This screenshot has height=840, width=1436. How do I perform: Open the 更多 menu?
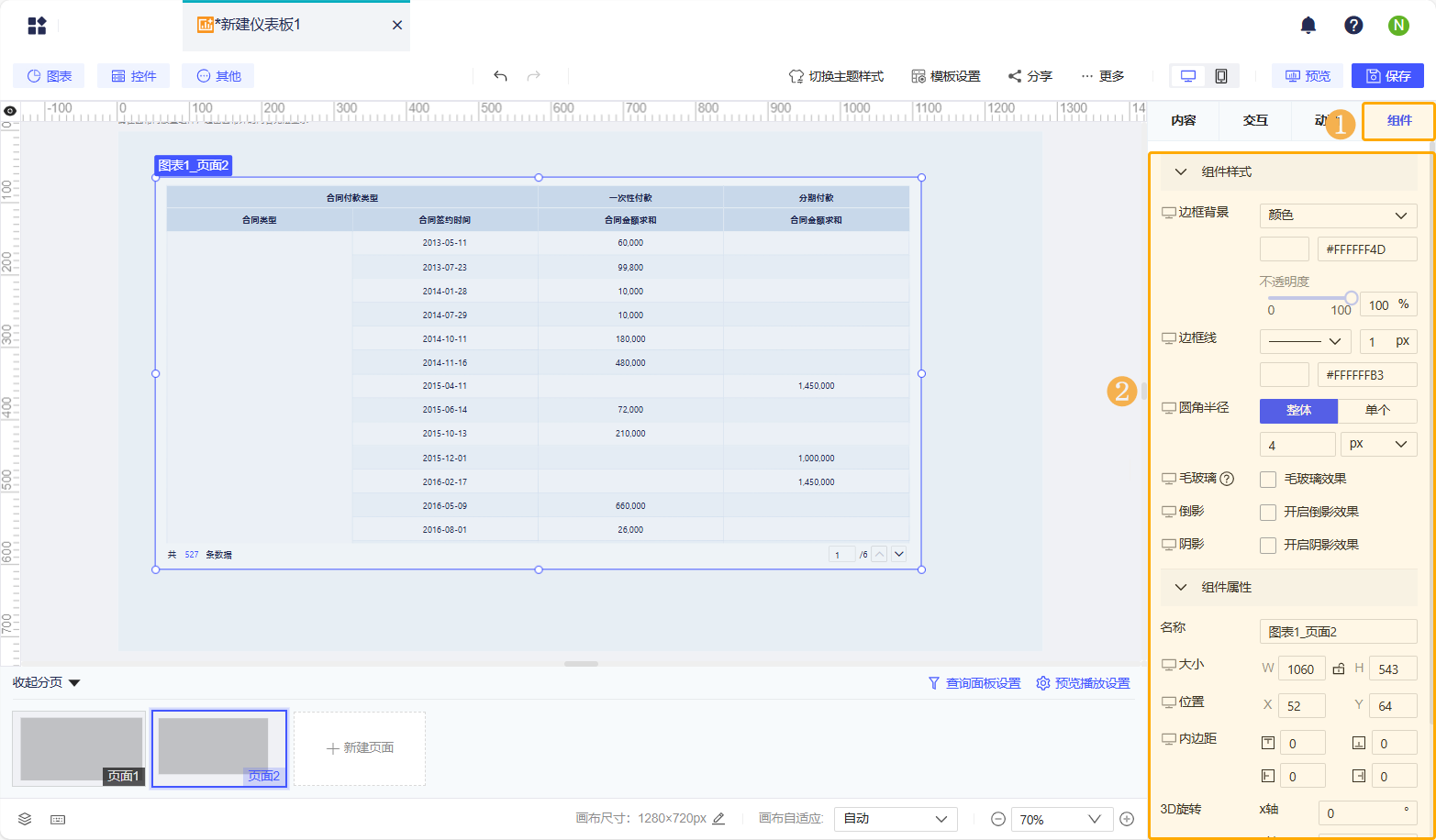pyautogui.click(x=1103, y=76)
